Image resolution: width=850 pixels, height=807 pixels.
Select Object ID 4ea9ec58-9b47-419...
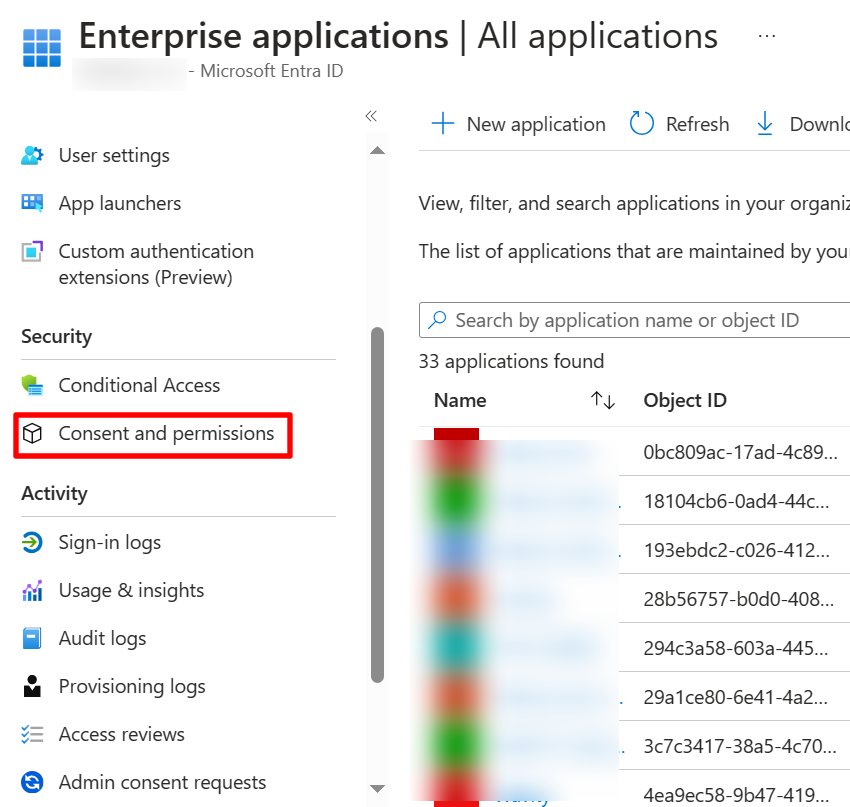736,795
